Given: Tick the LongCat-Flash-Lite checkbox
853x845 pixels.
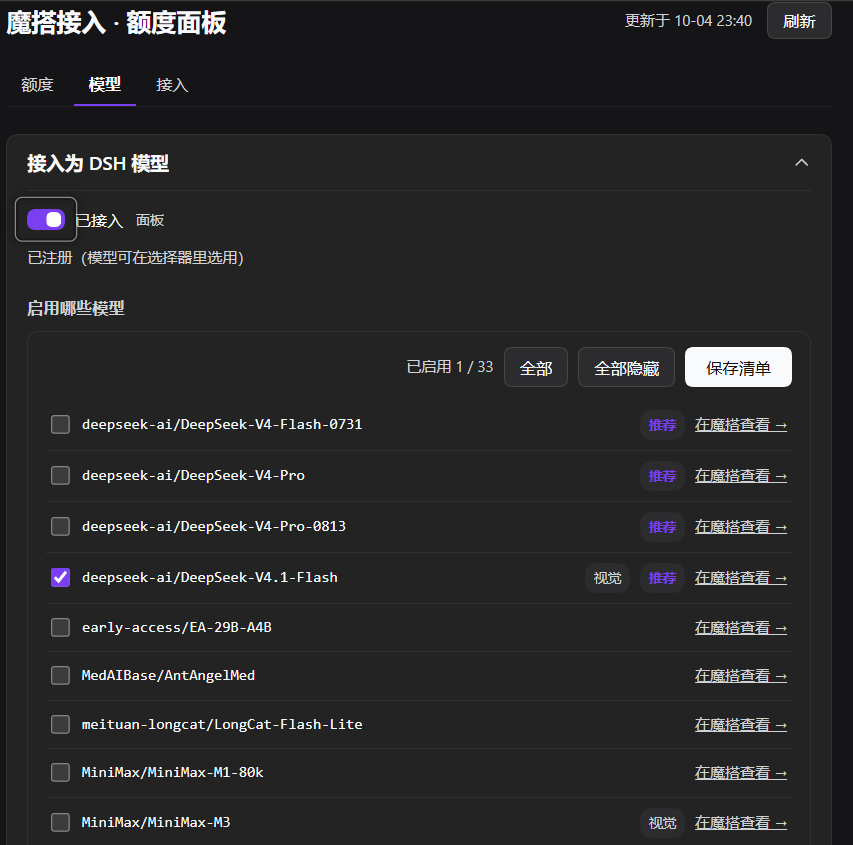Looking at the screenshot, I should point(60,725).
